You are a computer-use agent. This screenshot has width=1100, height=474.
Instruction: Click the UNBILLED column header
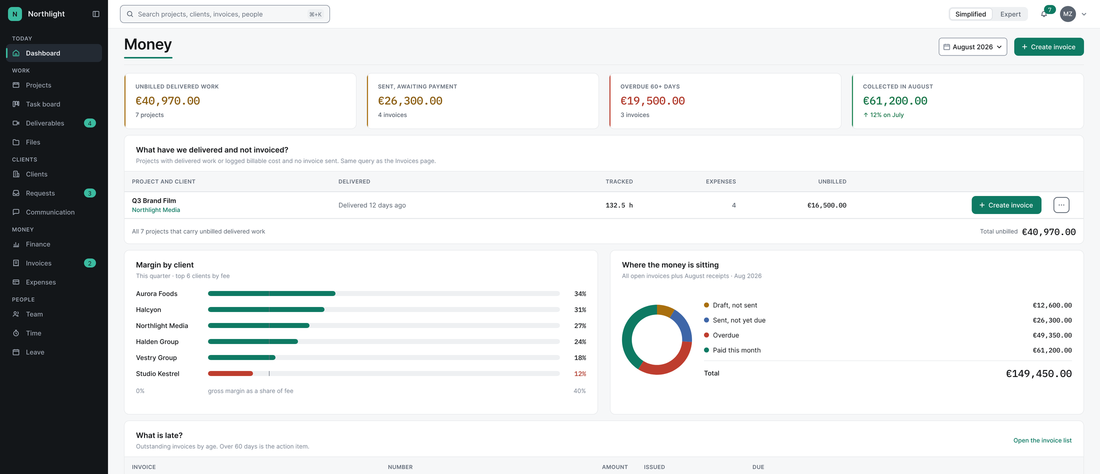tap(832, 182)
